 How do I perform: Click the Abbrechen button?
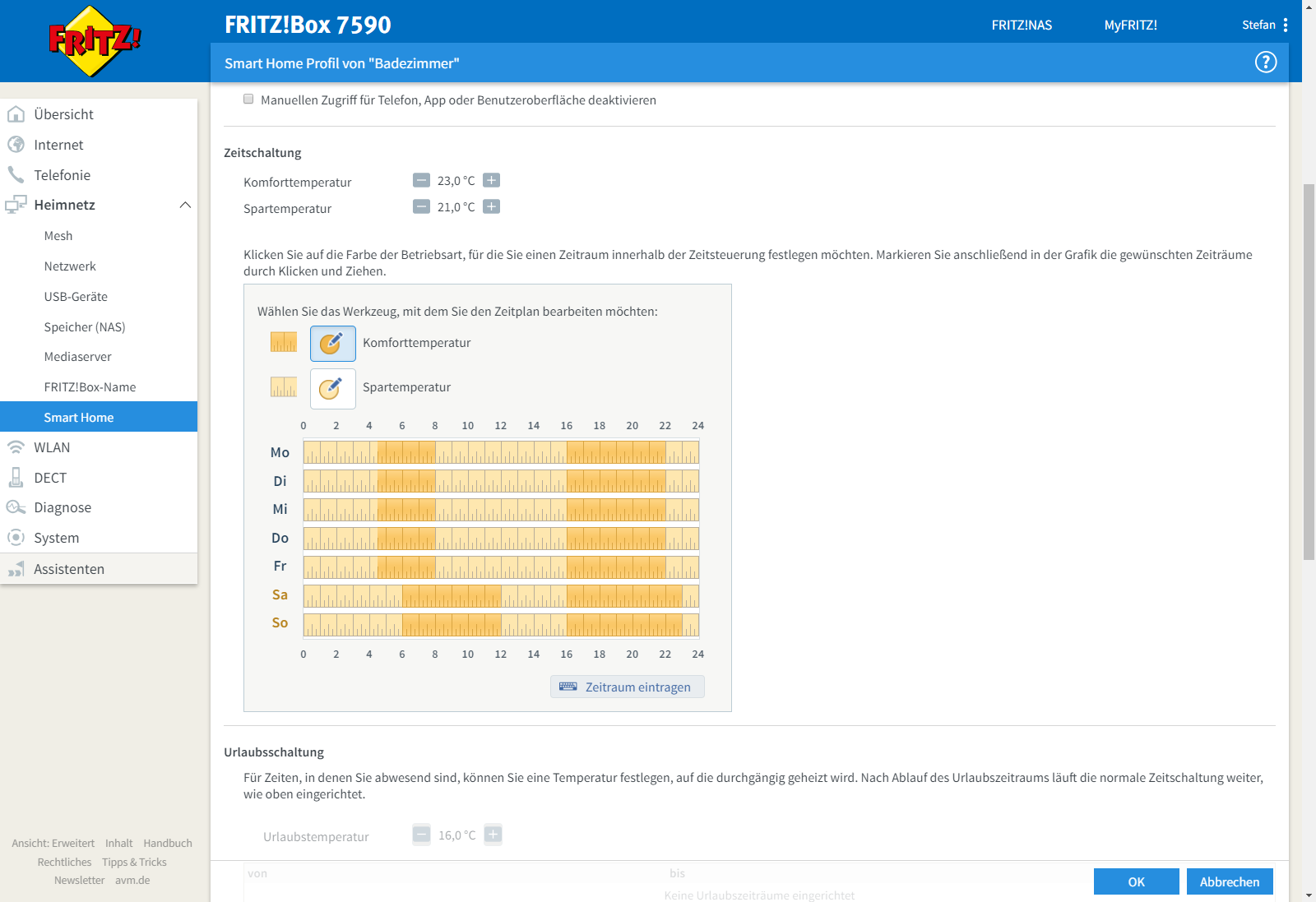click(x=1229, y=881)
